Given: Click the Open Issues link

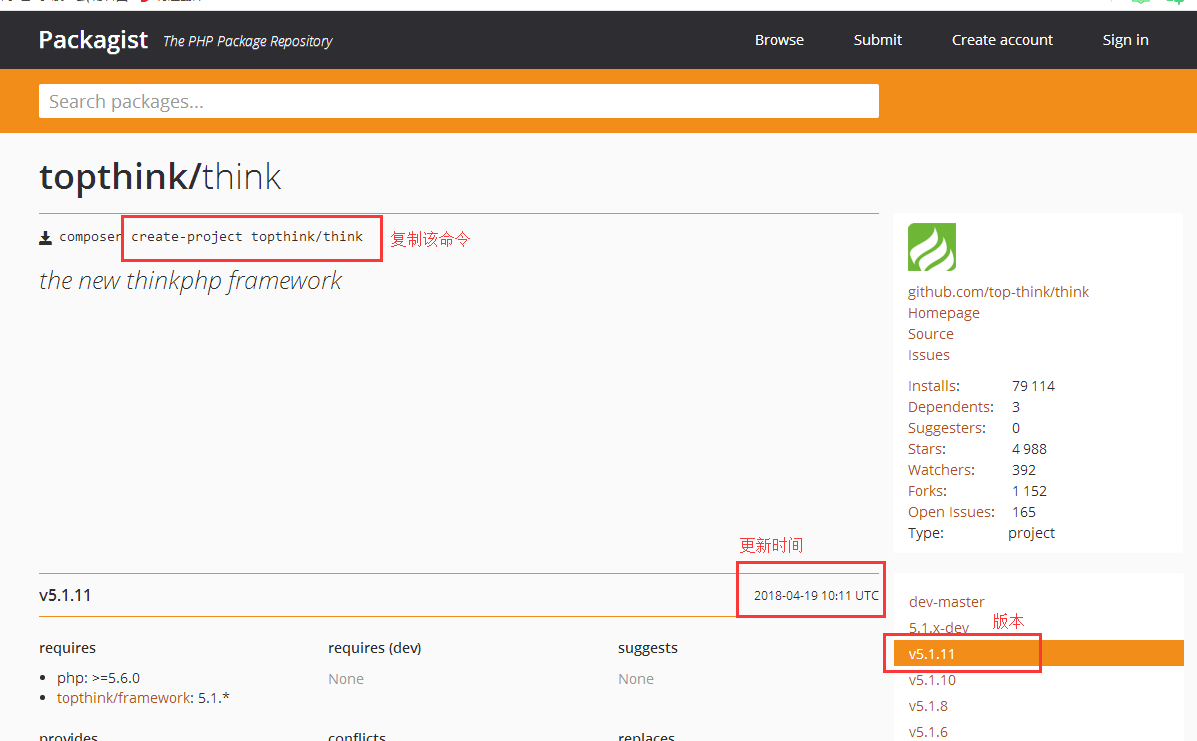Looking at the screenshot, I should pyautogui.click(x=951, y=512).
